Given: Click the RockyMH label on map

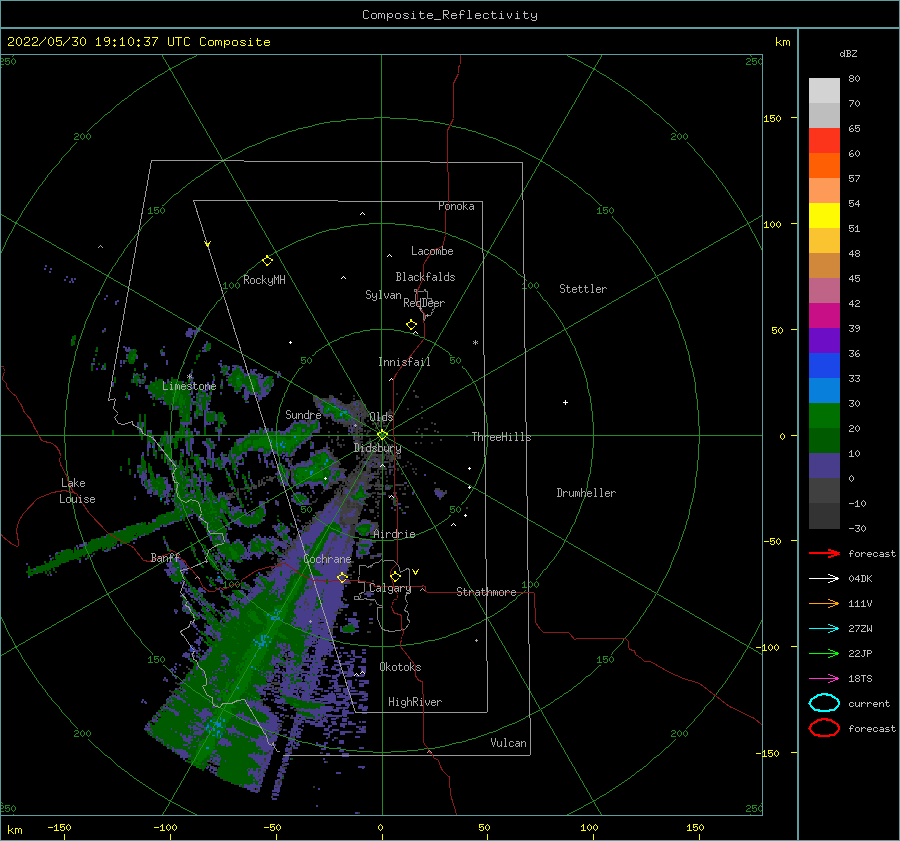Looking at the screenshot, I should 264,280.
